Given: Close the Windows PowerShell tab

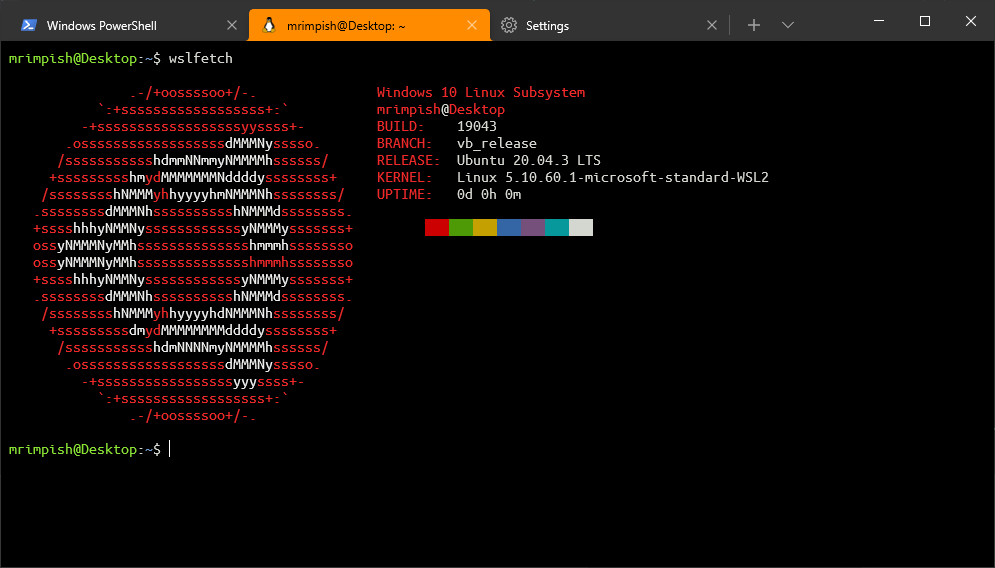Looking at the screenshot, I should point(232,25).
